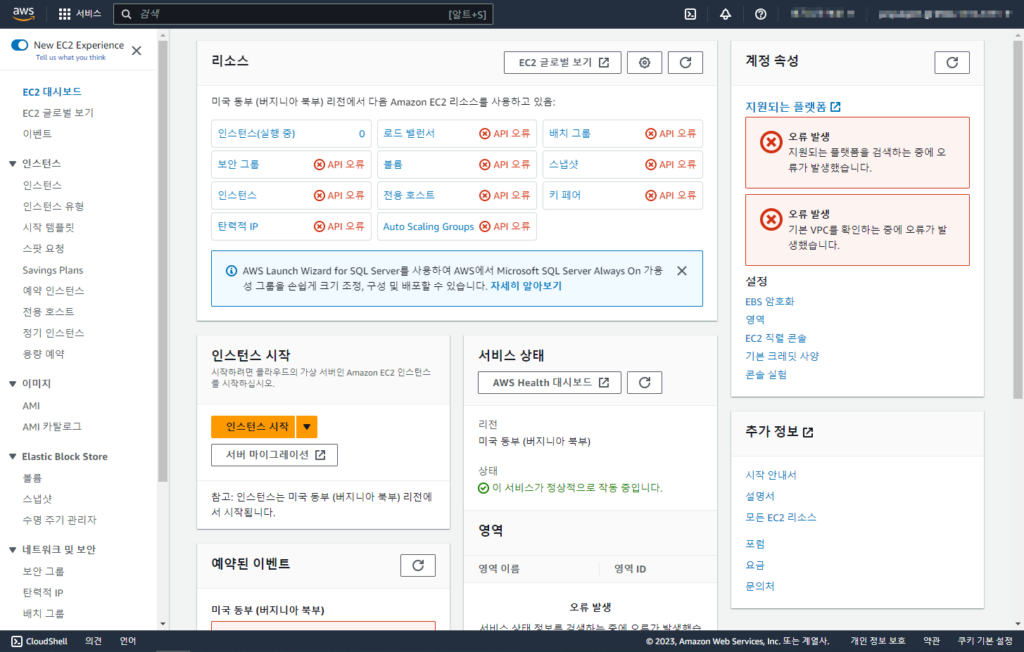The image size is (1024, 652).
Task: Open the notifications bell icon
Action: (x=726, y=14)
